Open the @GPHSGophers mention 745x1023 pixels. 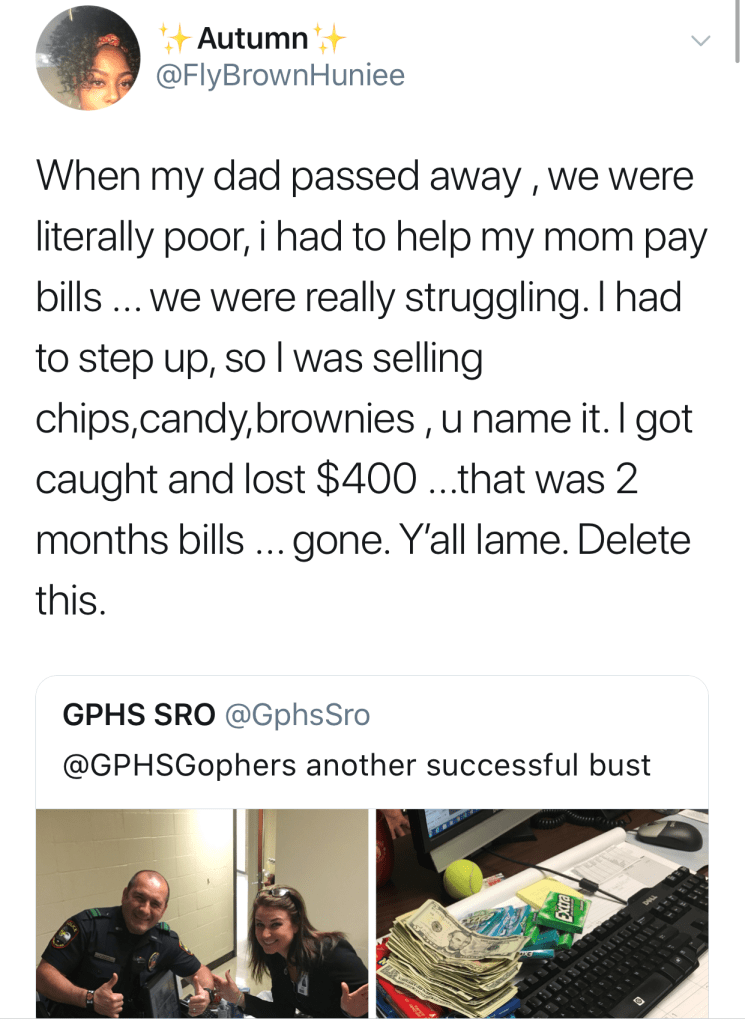[179, 765]
